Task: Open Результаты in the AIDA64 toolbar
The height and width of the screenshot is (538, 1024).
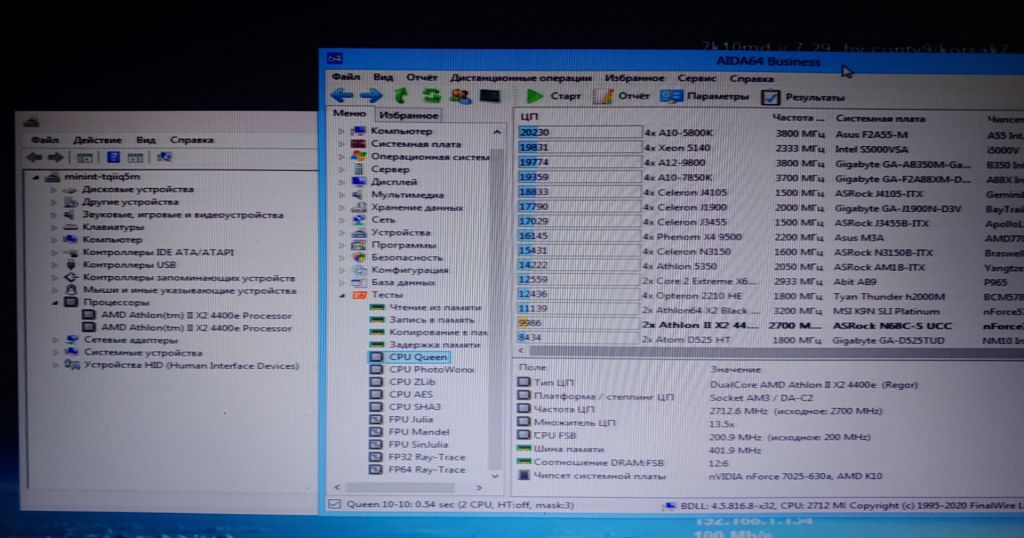Action: pos(803,97)
